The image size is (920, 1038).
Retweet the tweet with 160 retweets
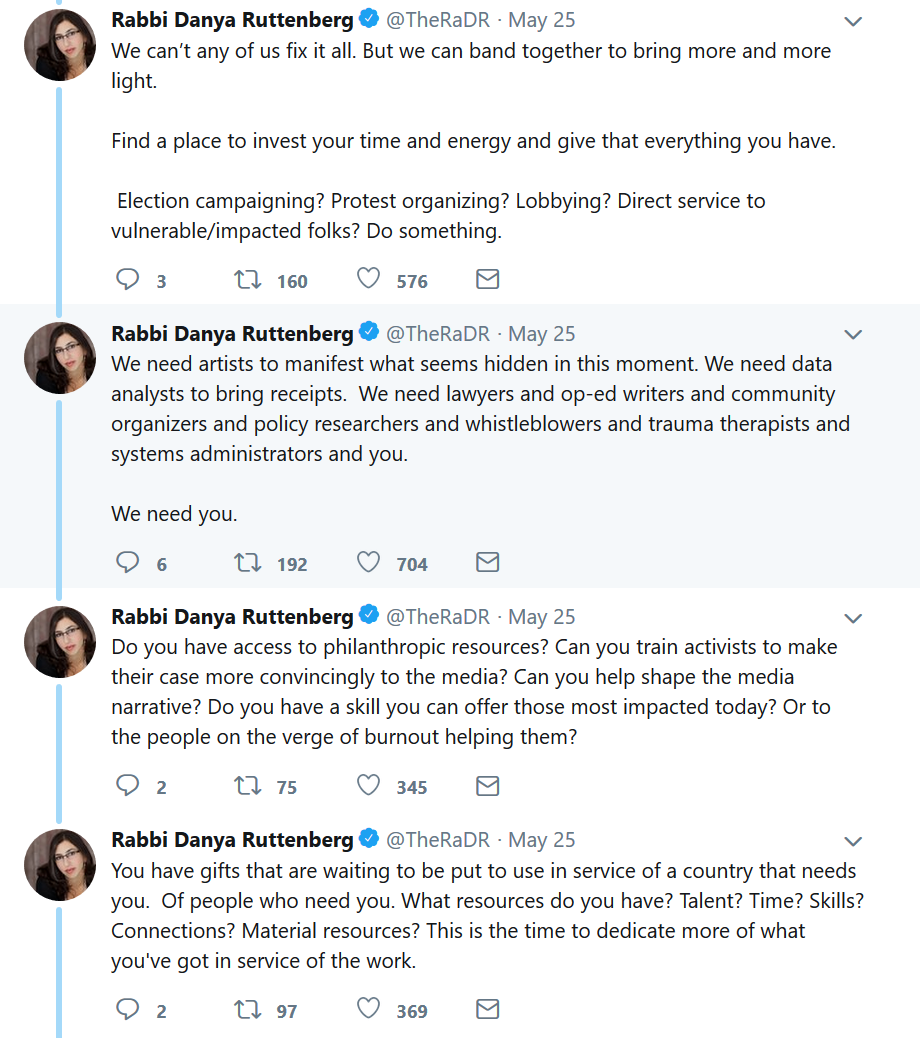pyautogui.click(x=247, y=280)
